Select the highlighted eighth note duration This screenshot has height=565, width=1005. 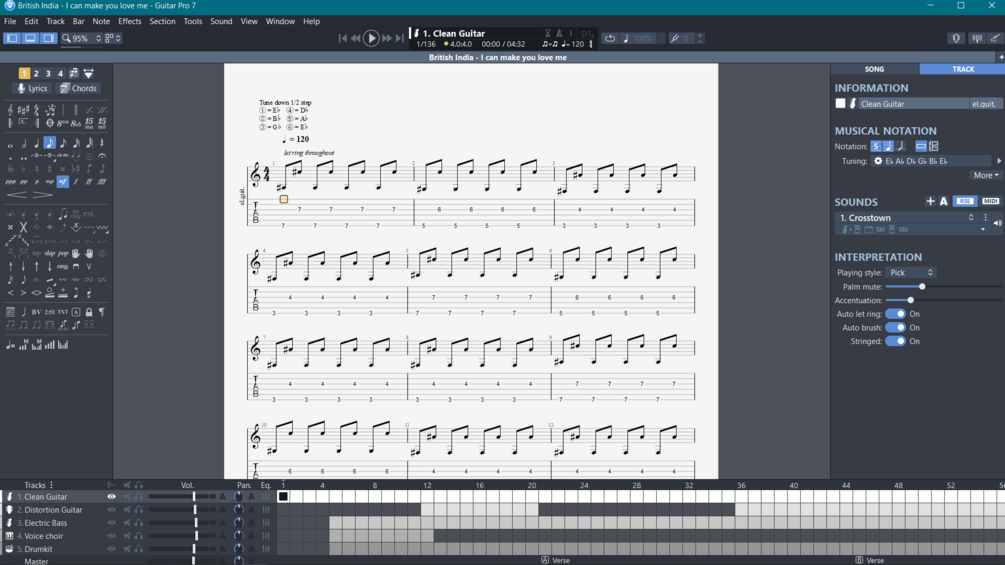pyautogui.click(x=49, y=143)
